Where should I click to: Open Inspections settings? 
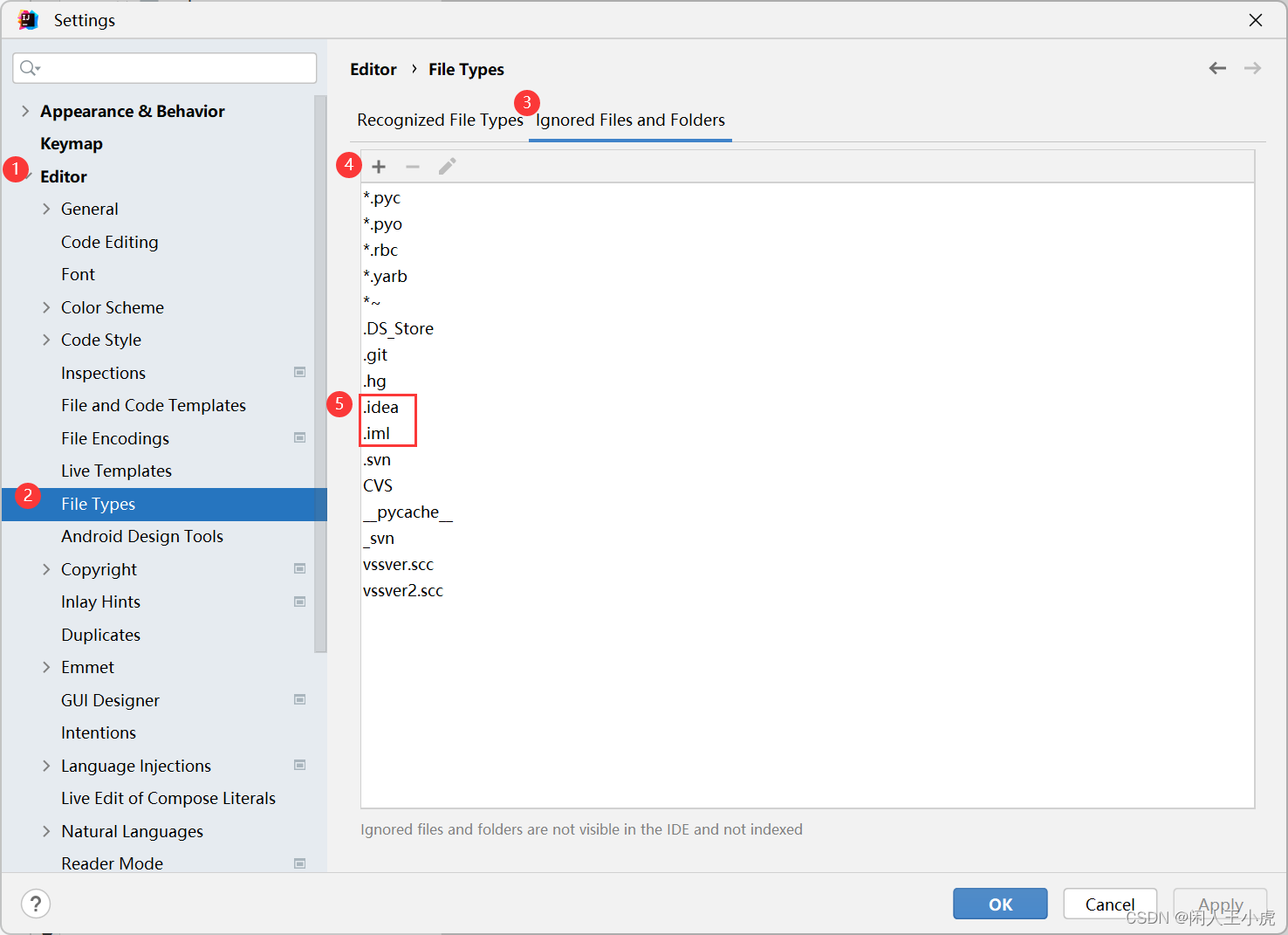[103, 373]
